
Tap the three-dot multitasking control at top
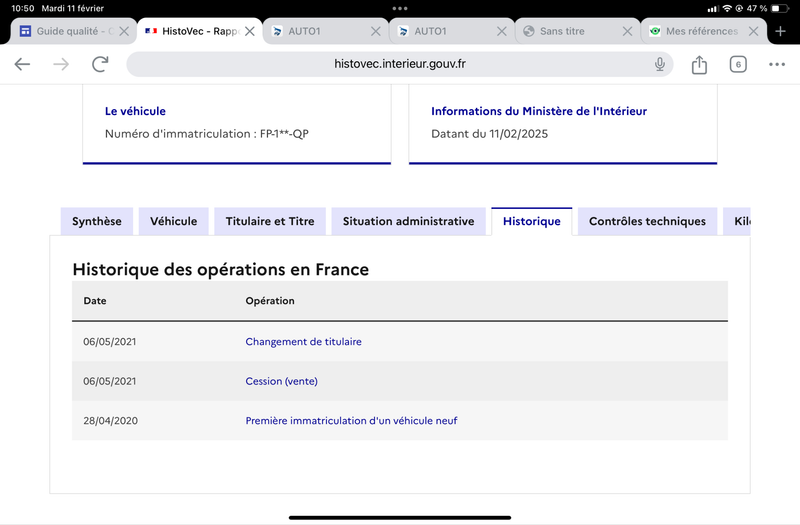coord(400,8)
